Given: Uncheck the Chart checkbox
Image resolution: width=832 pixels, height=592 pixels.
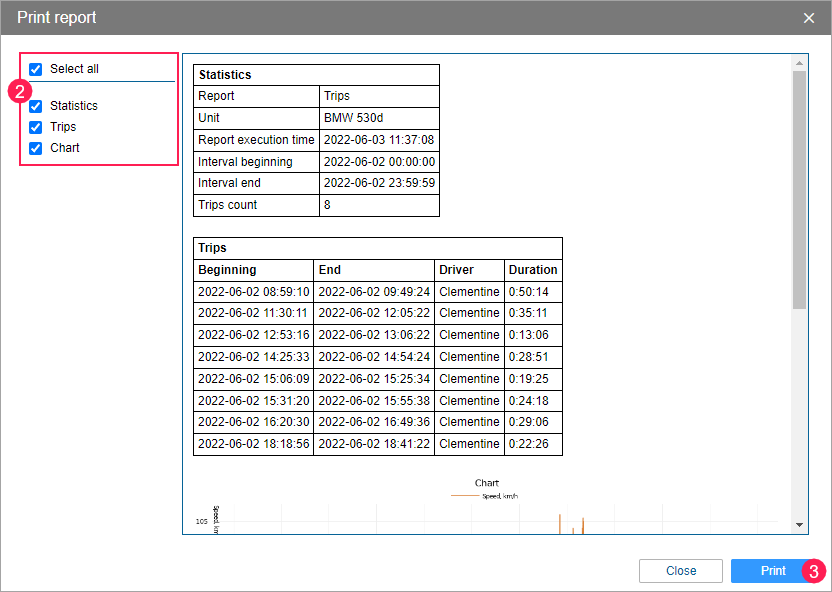Looking at the screenshot, I should [x=36, y=148].
